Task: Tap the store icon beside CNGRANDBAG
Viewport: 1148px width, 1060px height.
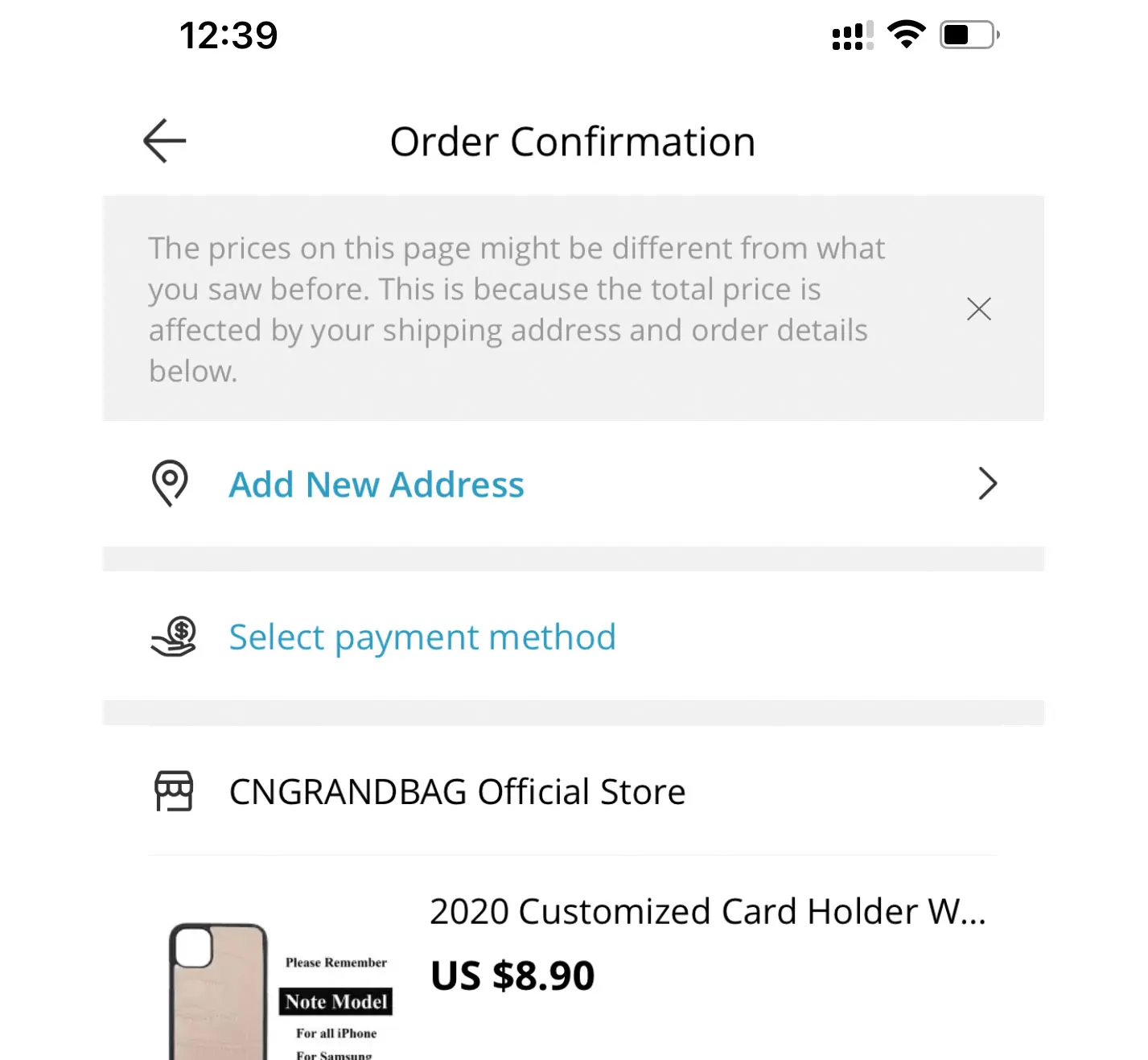Action: [x=174, y=791]
